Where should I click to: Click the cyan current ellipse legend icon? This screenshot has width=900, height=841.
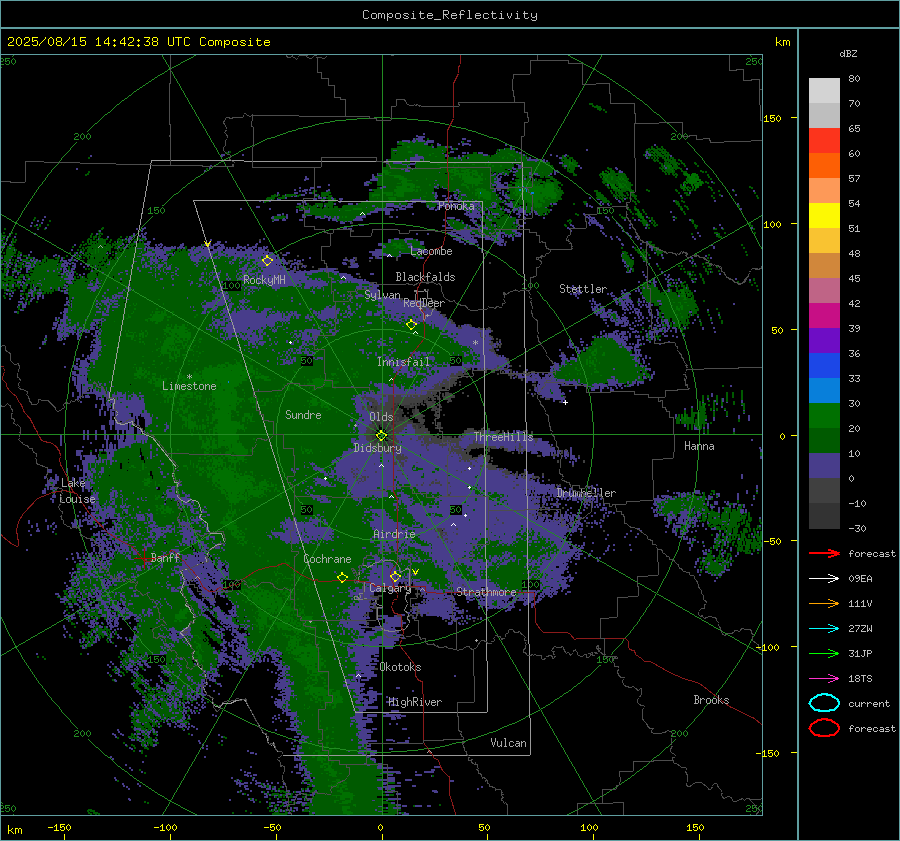(824, 703)
